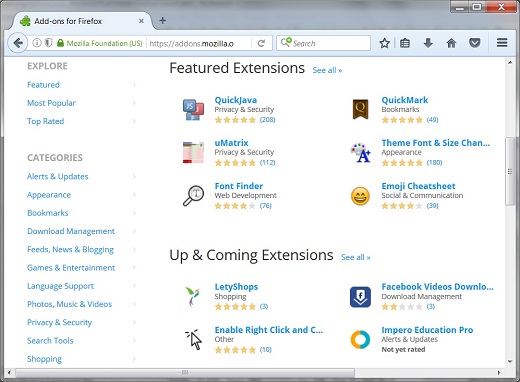Open the QuickJava extension title link
The image size is (520, 382).
click(236, 100)
